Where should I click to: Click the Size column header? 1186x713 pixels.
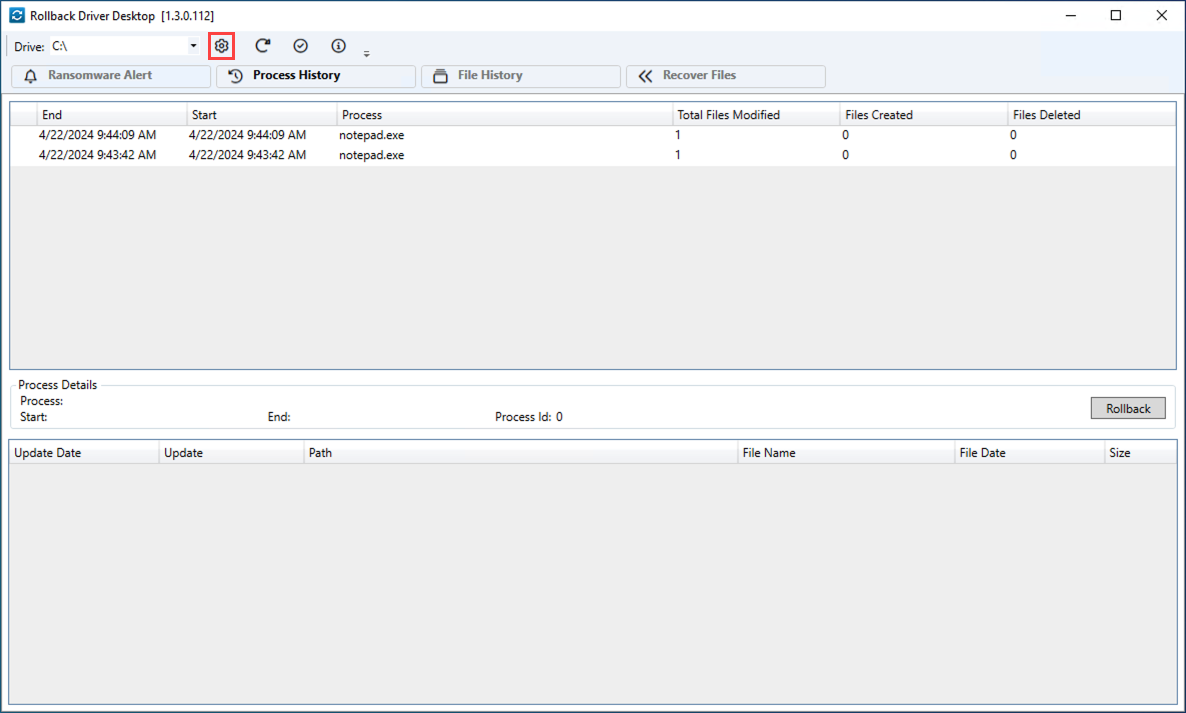pos(1141,453)
